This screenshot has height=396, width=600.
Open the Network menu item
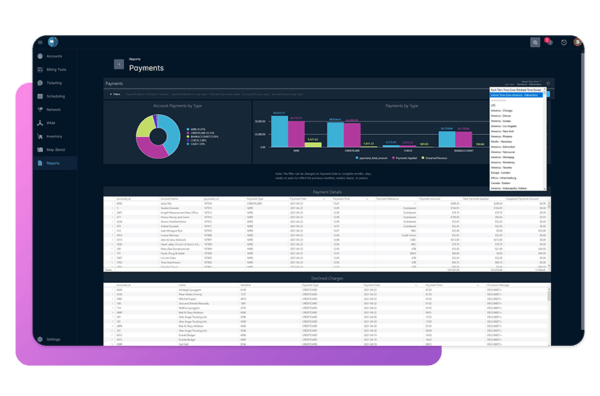(54, 110)
